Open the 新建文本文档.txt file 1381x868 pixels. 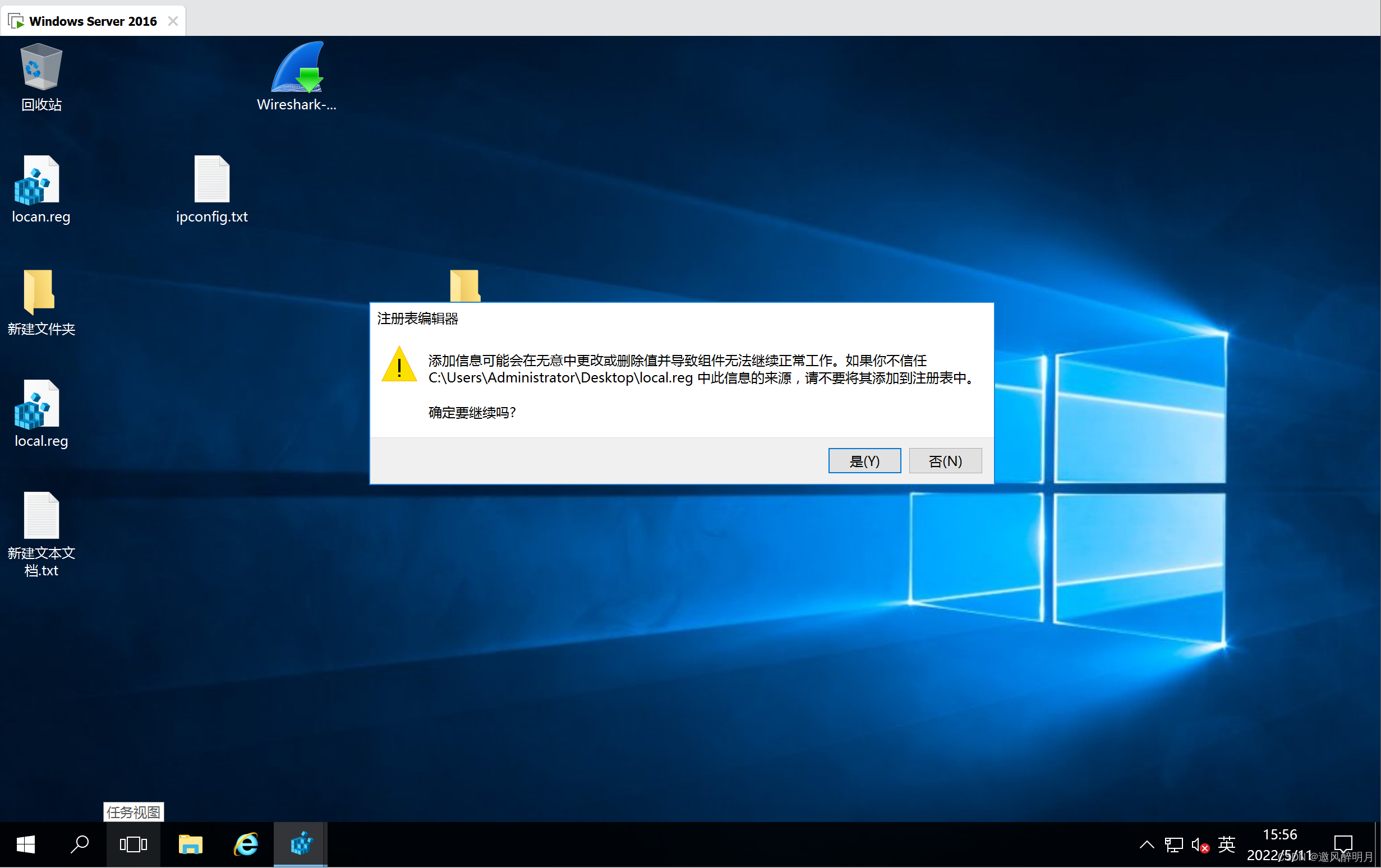39,520
